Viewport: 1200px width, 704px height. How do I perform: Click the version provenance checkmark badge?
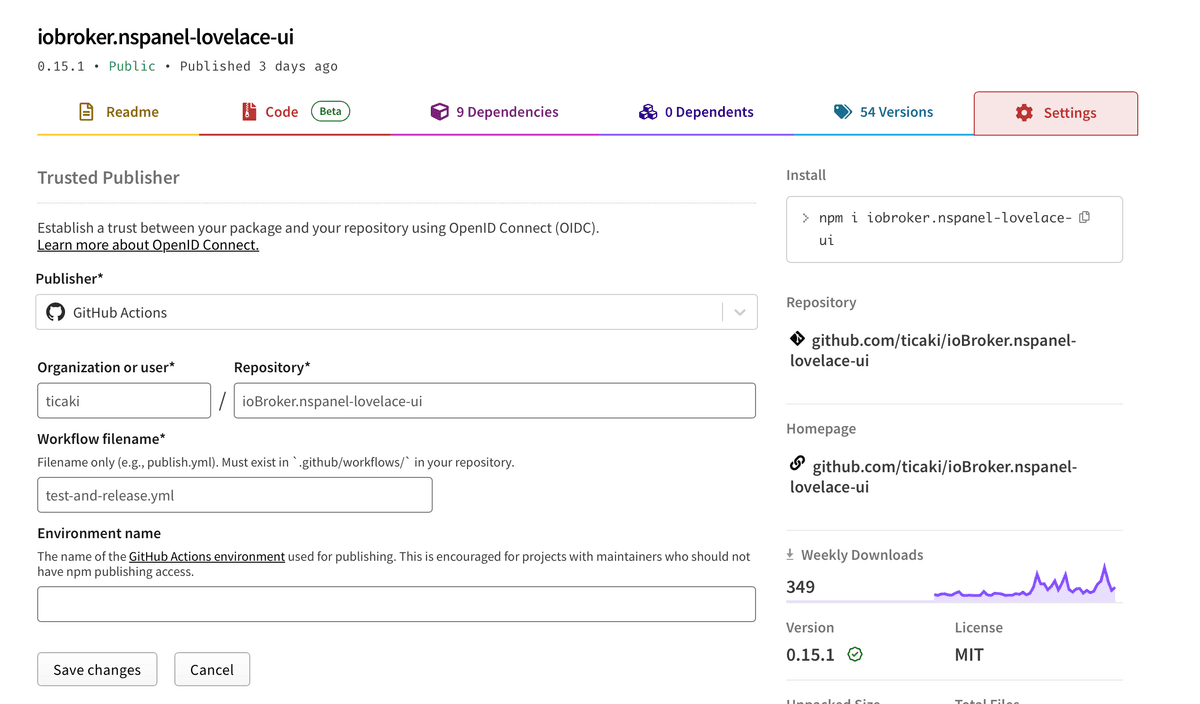pyautogui.click(x=855, y=655)
